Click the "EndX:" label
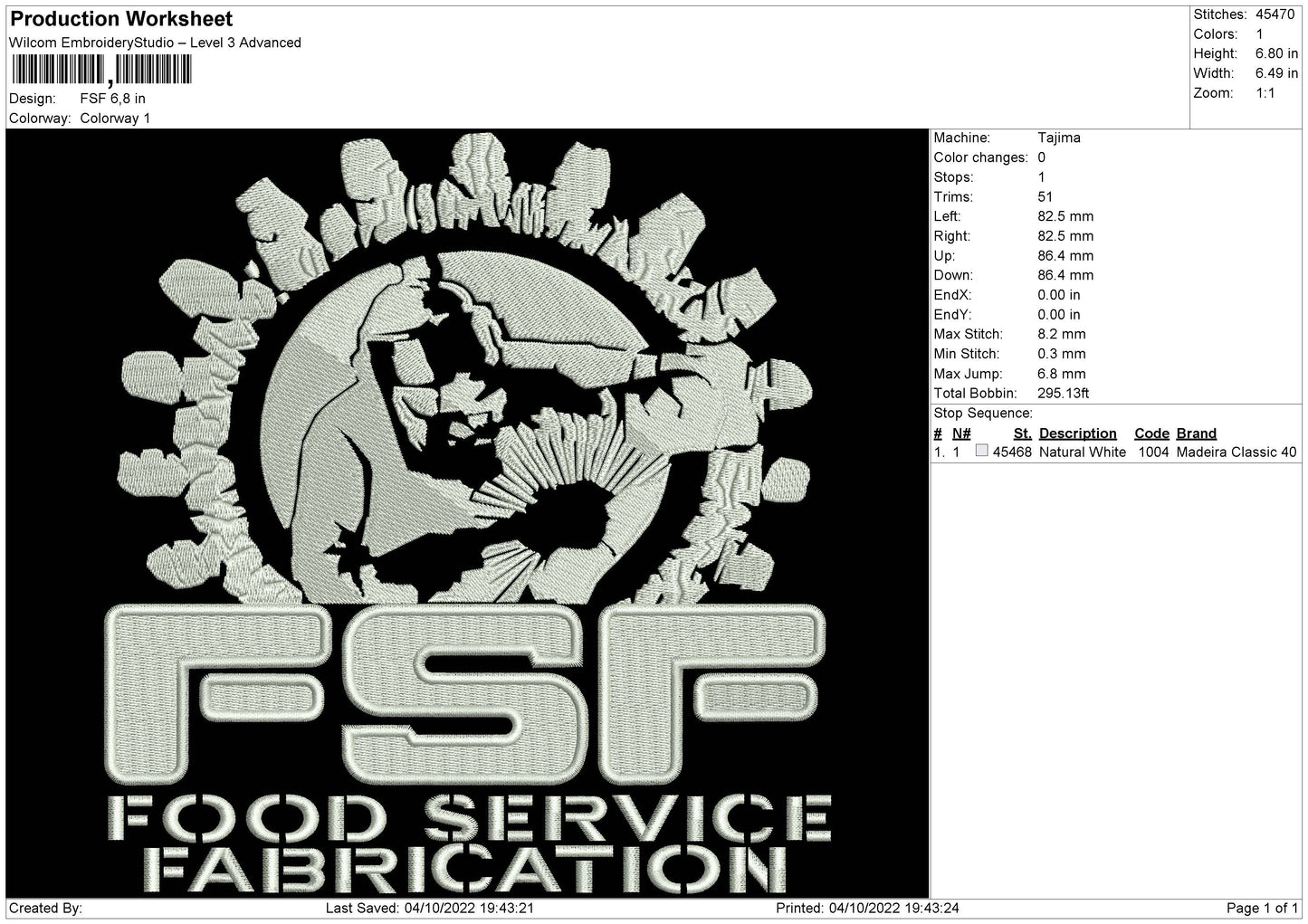 pos(953,295)
